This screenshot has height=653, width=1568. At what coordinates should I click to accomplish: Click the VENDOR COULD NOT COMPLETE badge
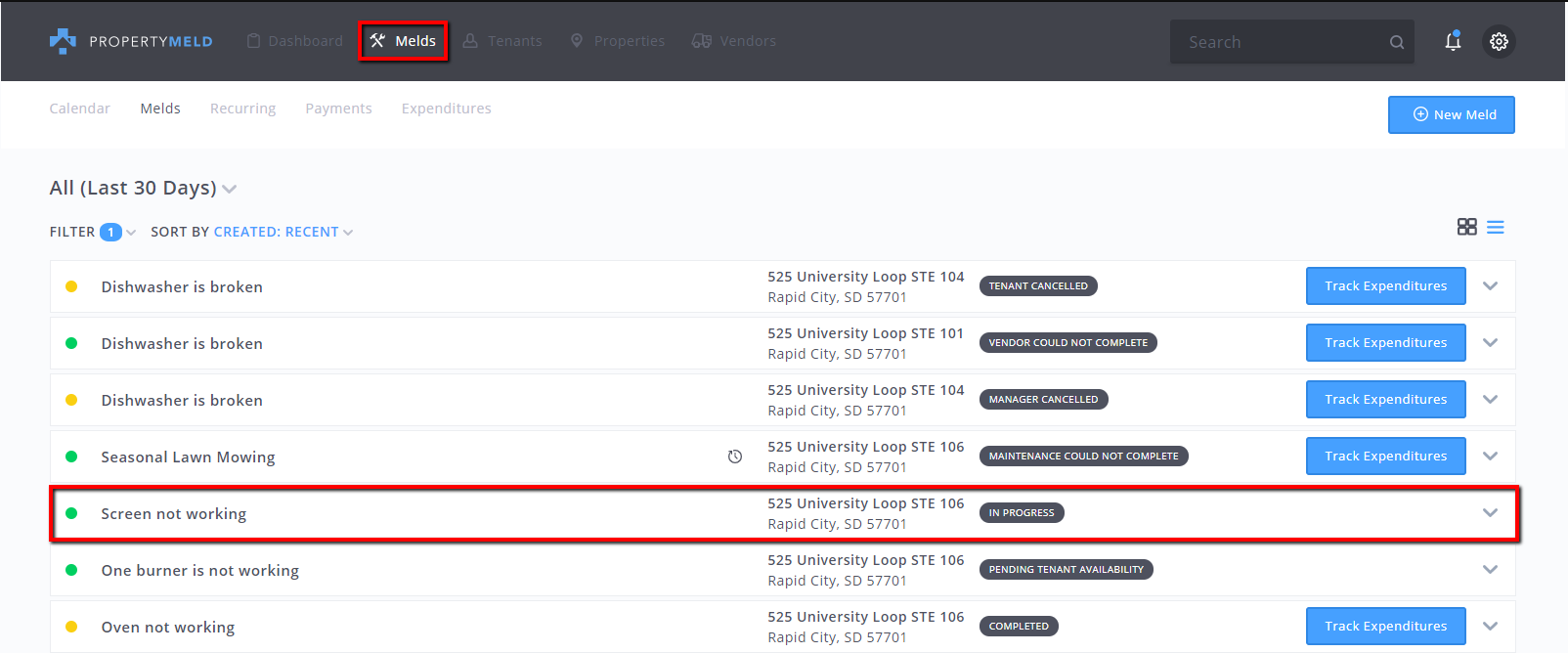point(1068,343)
